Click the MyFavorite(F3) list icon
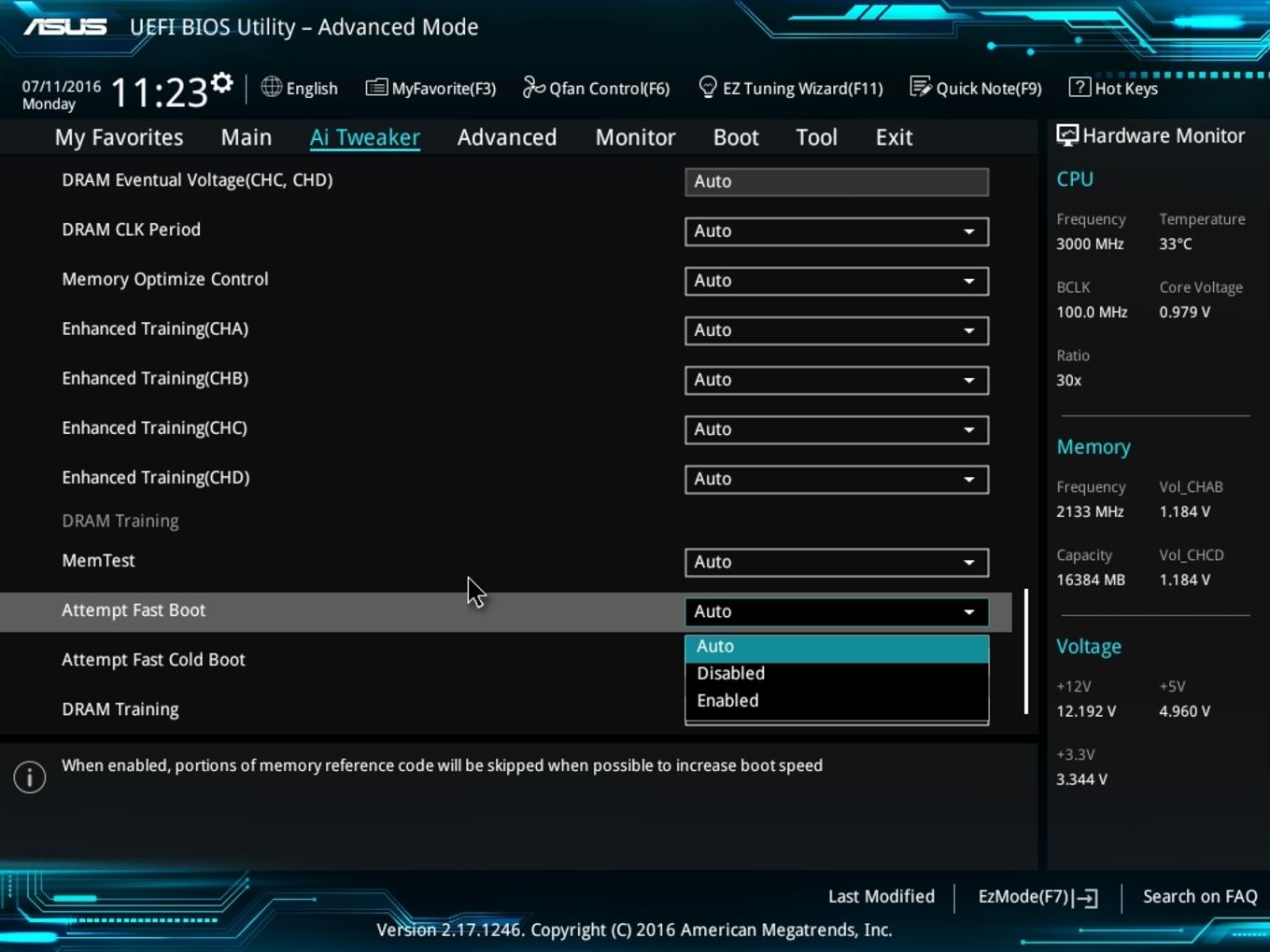Screen dimensions: 1270x952 click(376, 88)
